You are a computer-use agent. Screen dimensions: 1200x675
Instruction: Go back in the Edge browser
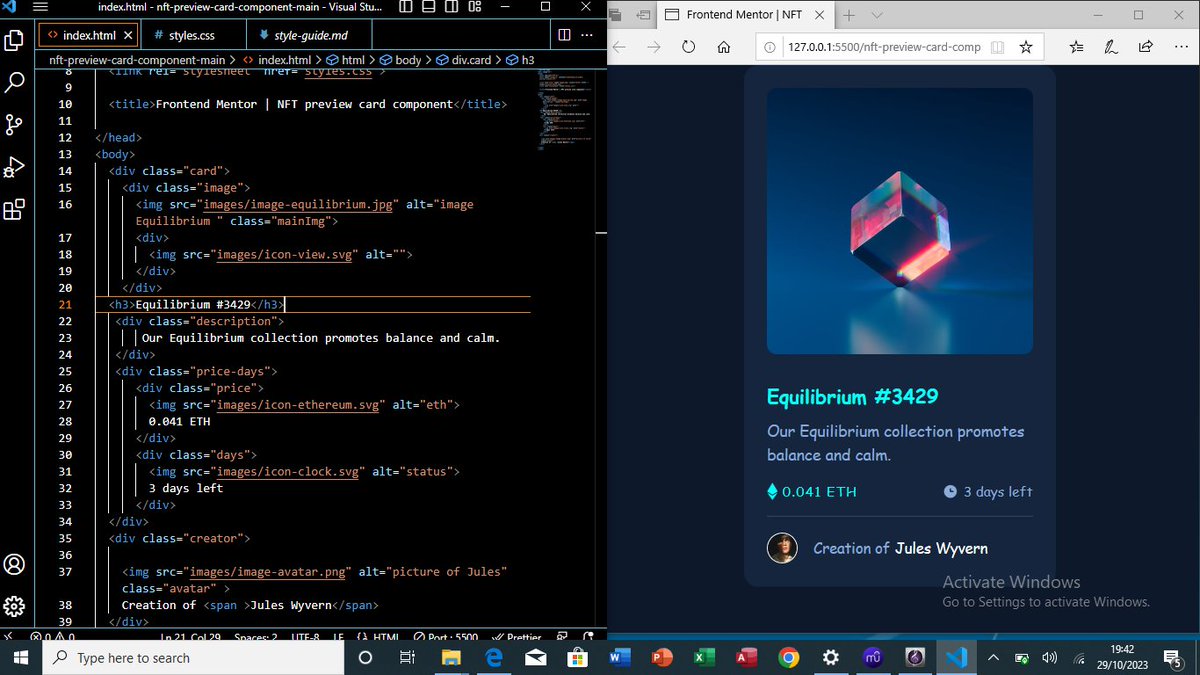coord(619,47)
